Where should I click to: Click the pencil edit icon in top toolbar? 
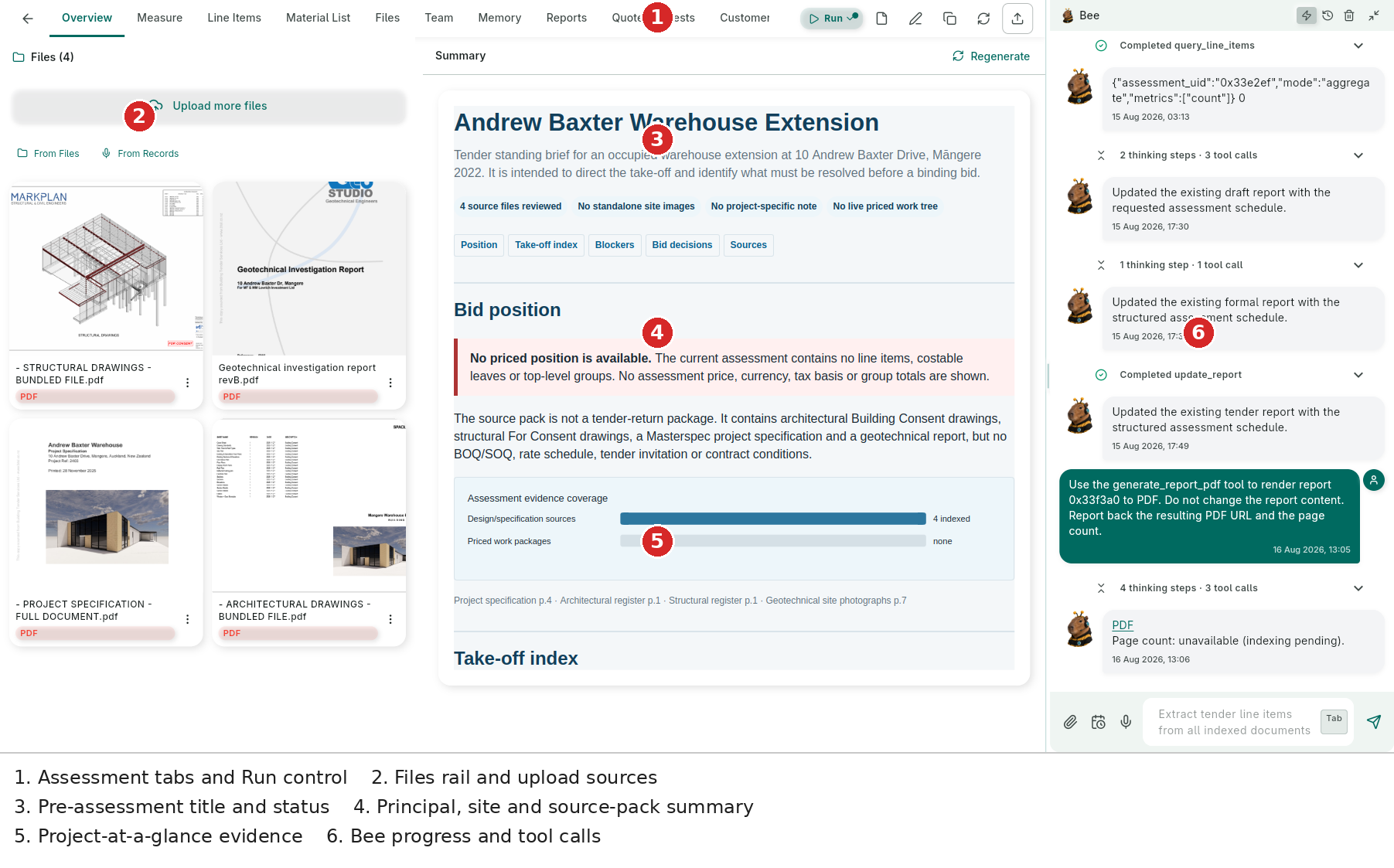tap(915, 19)
